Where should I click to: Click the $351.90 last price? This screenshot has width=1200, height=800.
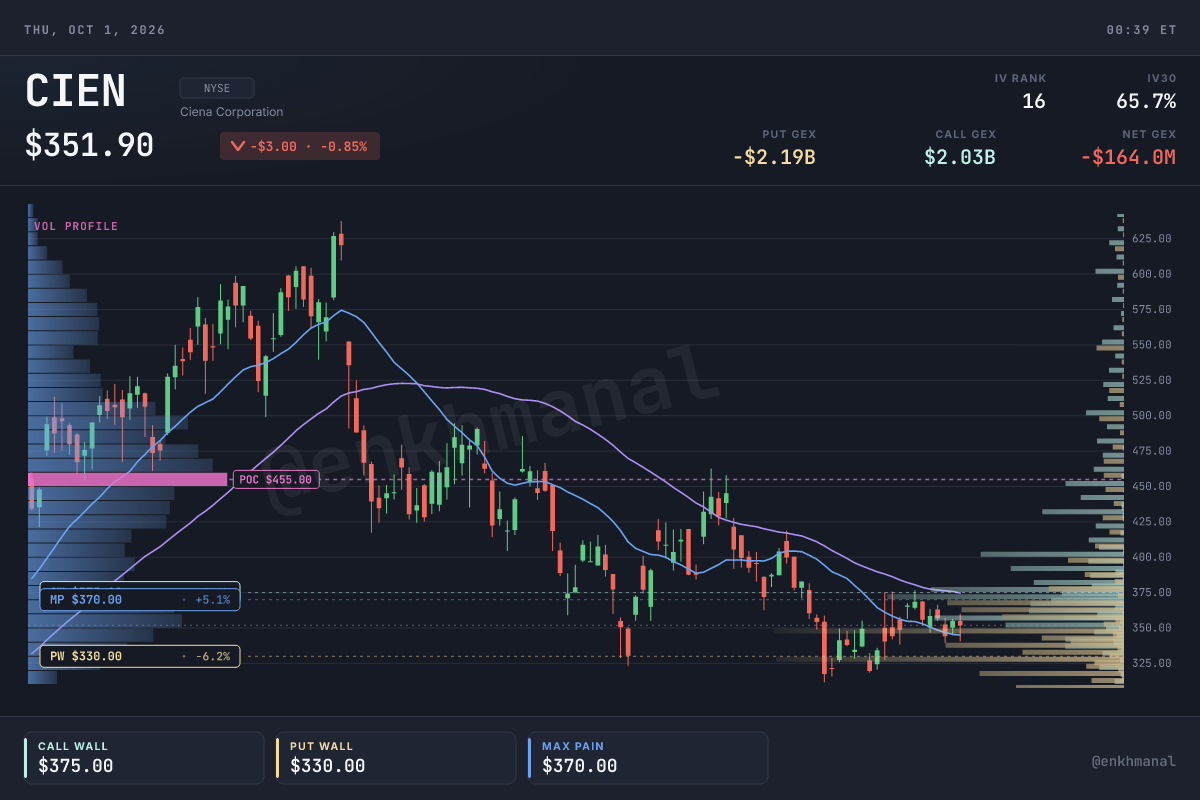point(90,145)
